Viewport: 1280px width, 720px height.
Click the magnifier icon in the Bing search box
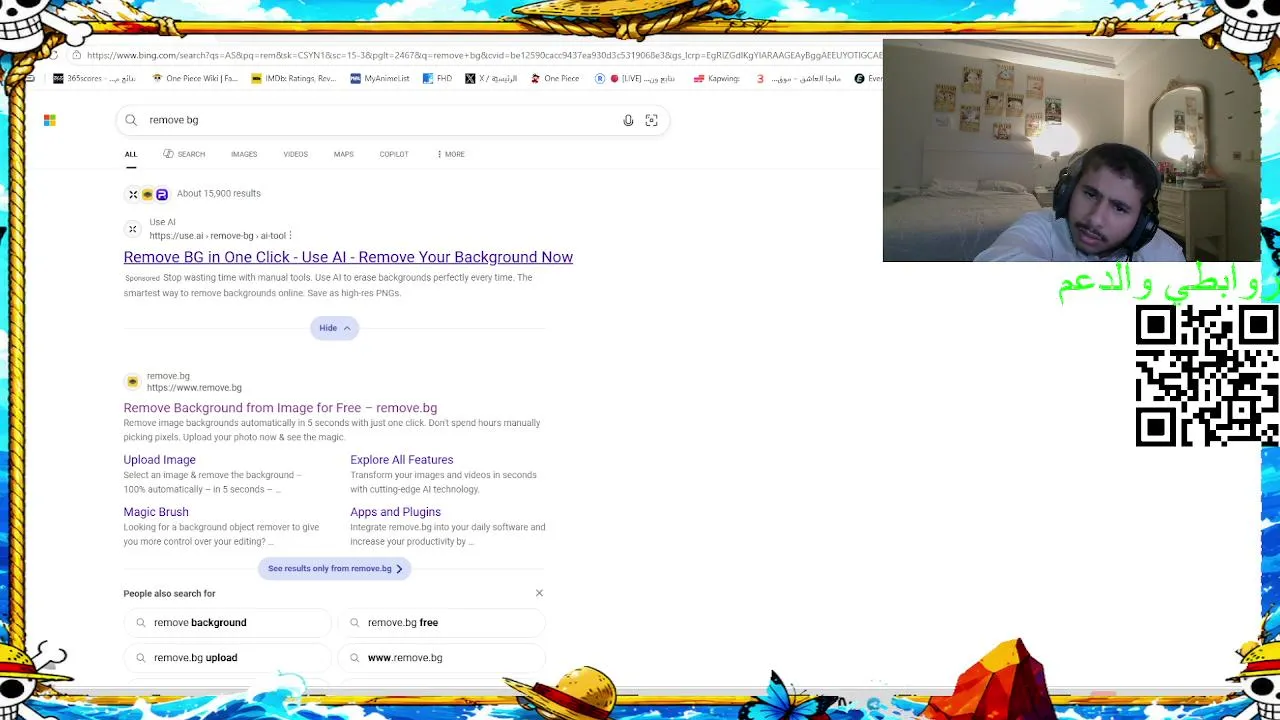tap(131, 120)
